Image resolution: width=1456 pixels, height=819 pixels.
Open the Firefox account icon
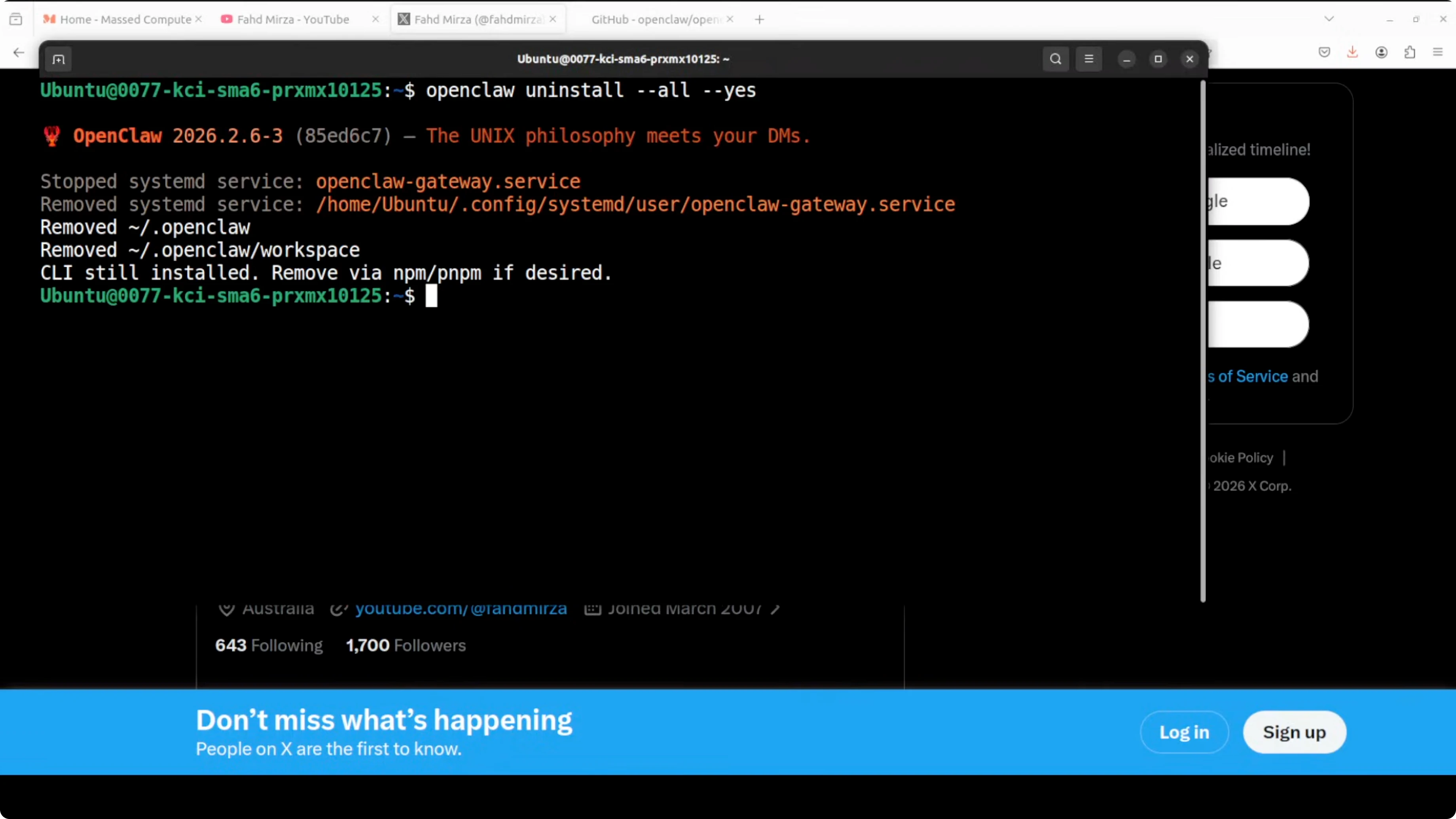(1381, 53)
